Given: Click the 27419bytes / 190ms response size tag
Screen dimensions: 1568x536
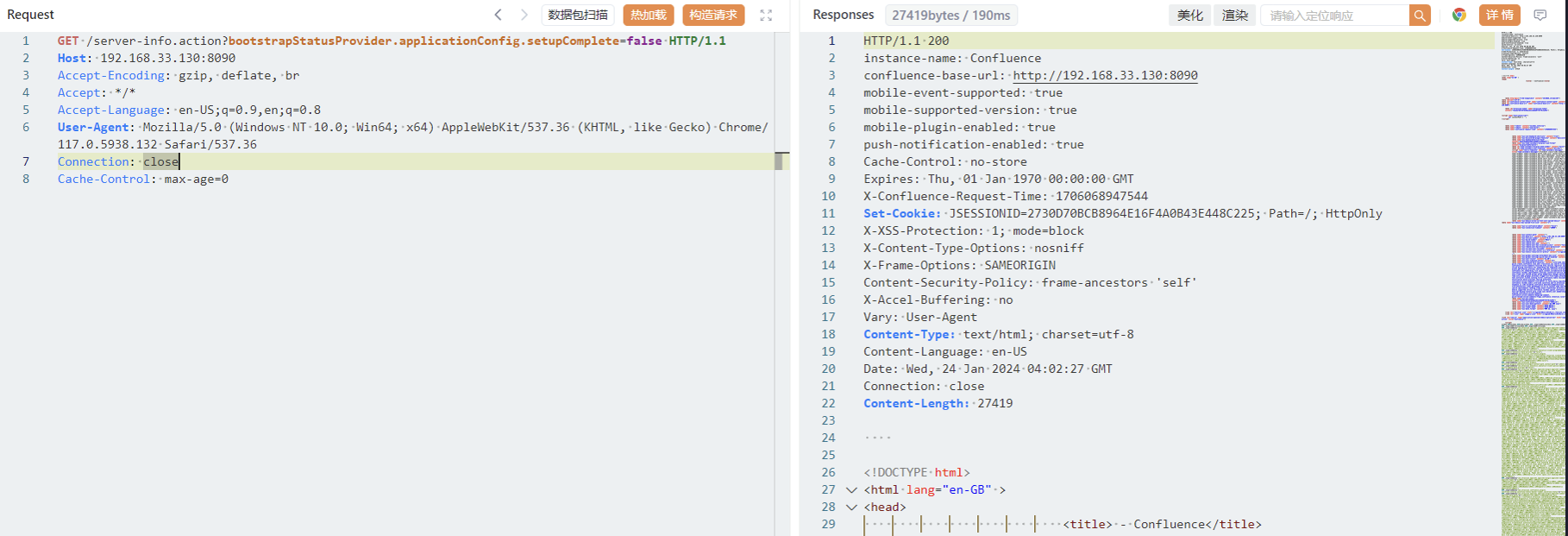Looking at the screenshot, I should tap(951, 15).
